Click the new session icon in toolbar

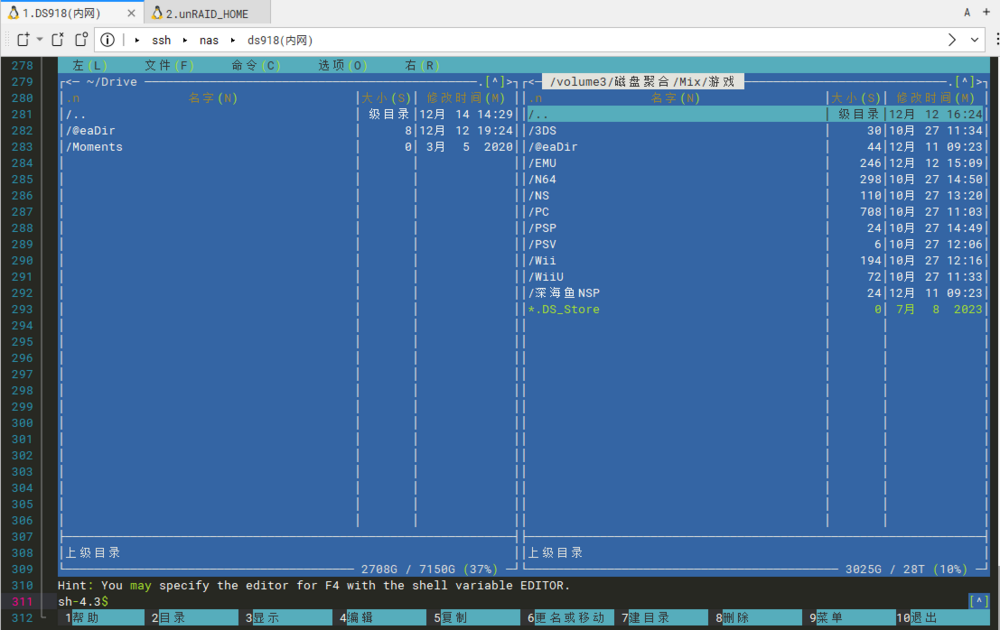click(x=24, y=40)
